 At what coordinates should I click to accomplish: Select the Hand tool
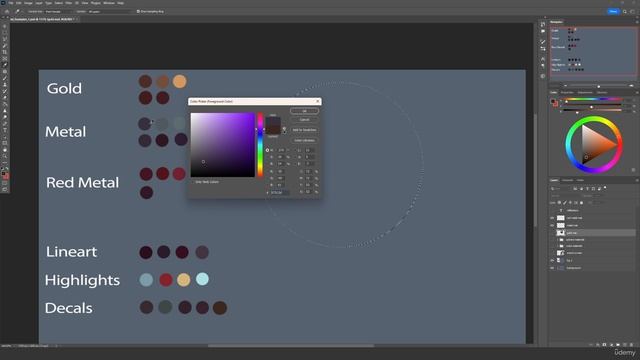[x=5, y=150]
